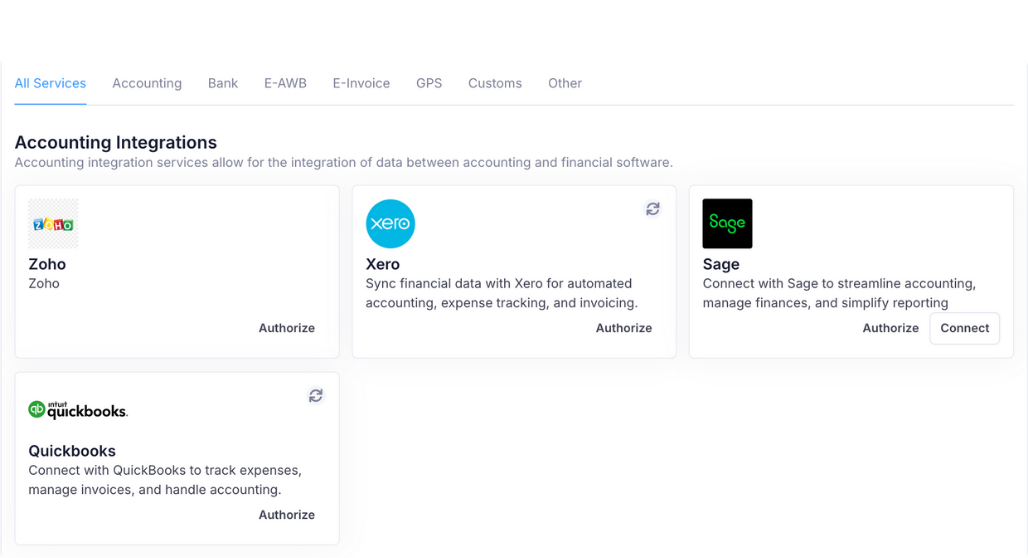This screenshot has height=558, width=1028.
Task: Open the E-Invoice tab
Action: [x=361, y=83]
